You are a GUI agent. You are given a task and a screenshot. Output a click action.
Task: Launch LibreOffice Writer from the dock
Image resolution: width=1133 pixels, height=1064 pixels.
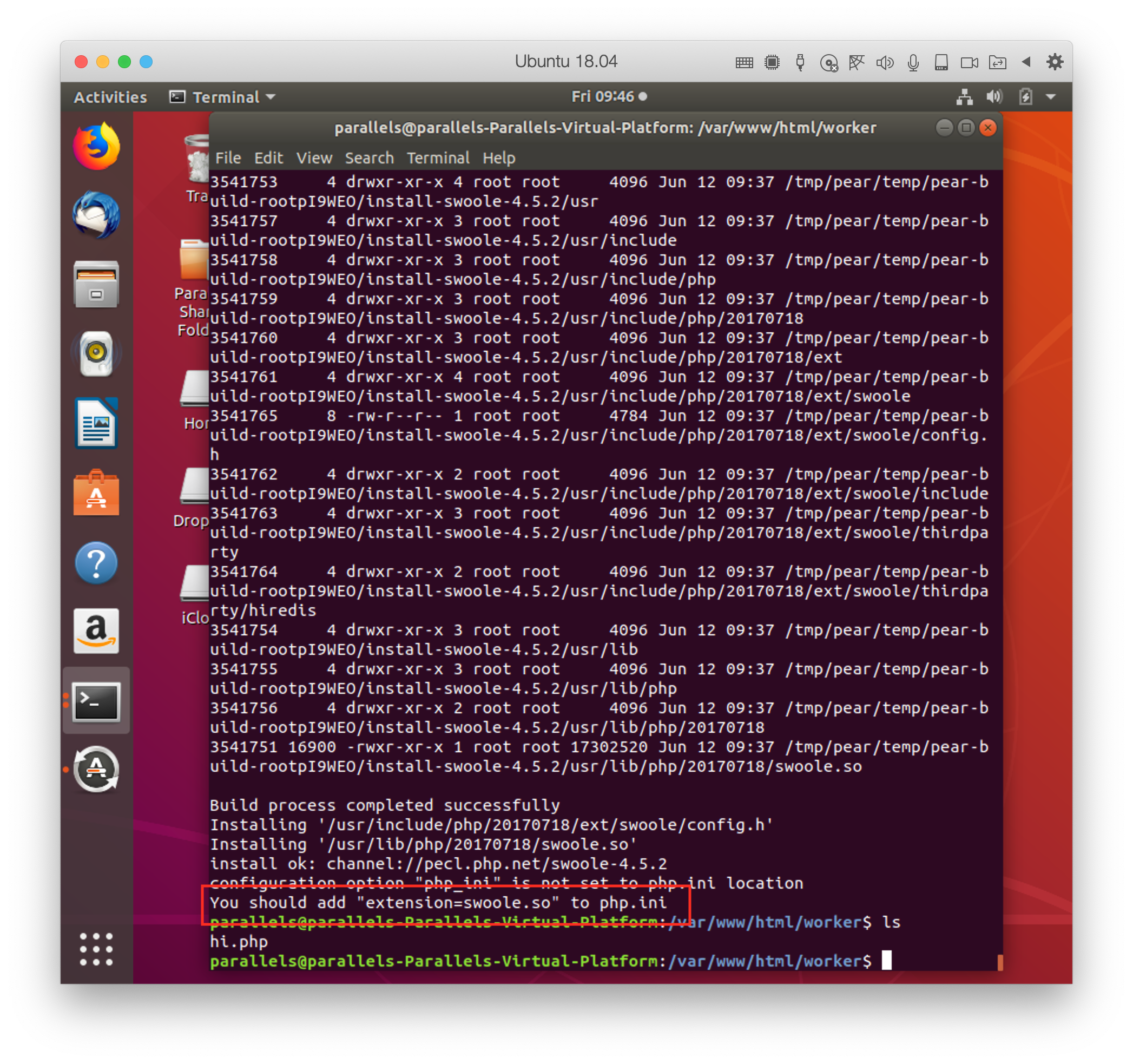point(96,423)
